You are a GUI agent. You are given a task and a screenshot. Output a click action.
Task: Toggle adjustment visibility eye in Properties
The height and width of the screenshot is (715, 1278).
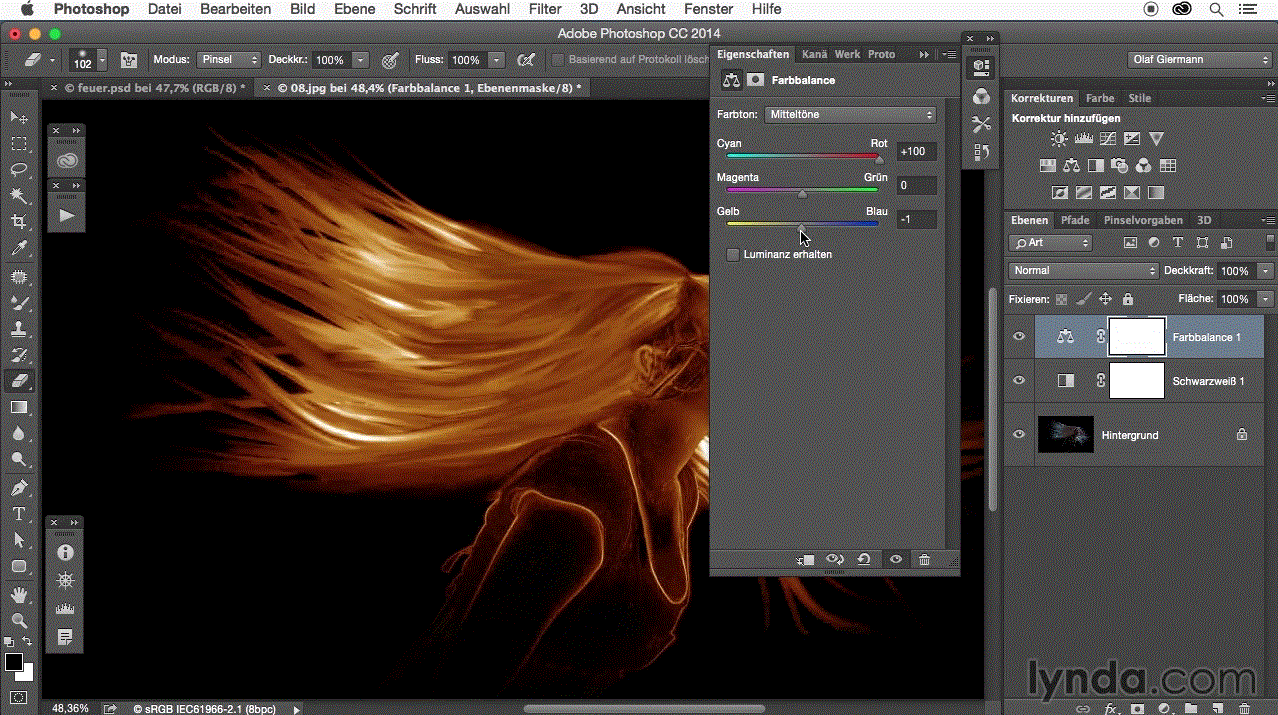pos(896,560)
